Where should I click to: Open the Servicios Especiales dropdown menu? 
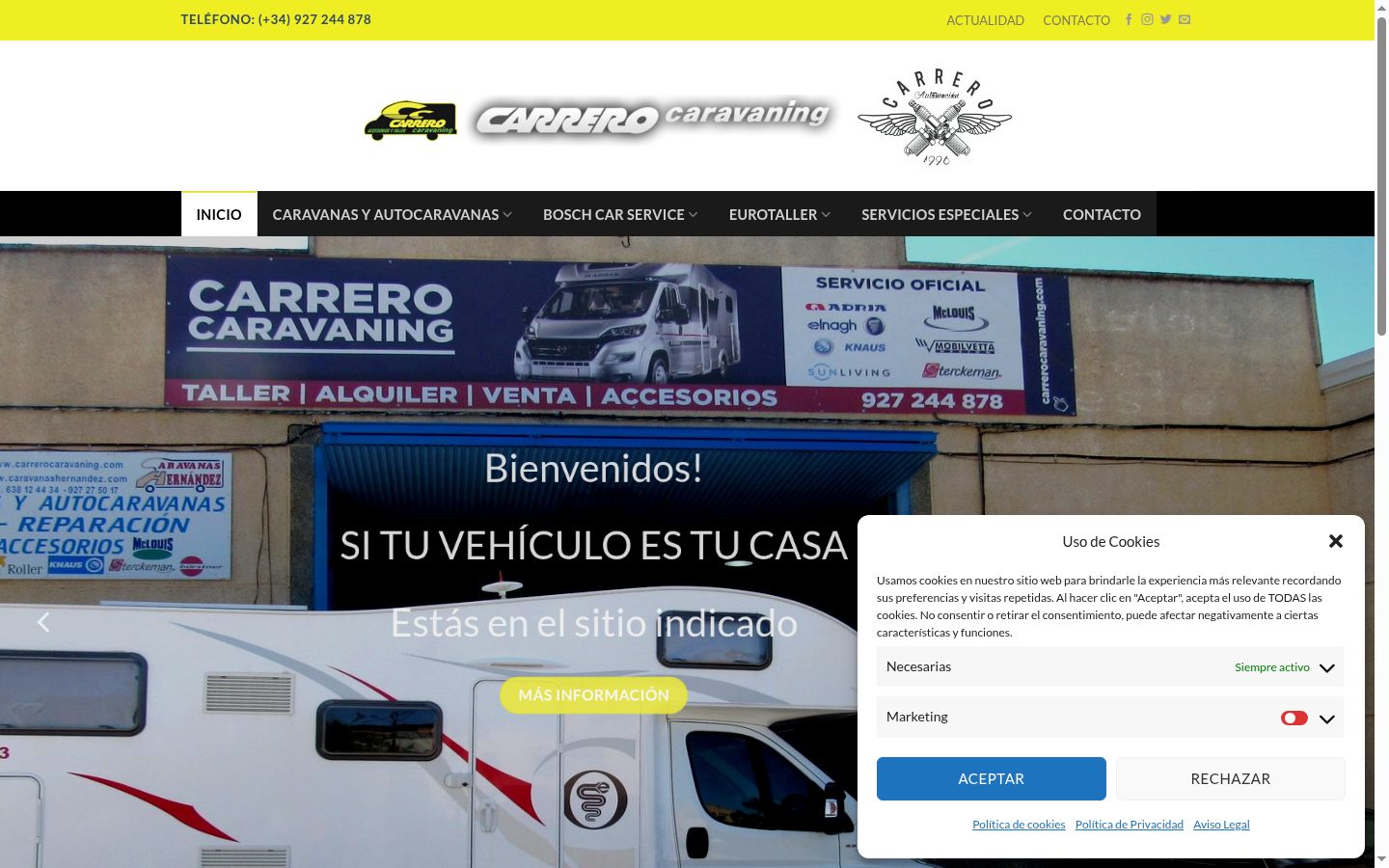click(x=947, y=214)
